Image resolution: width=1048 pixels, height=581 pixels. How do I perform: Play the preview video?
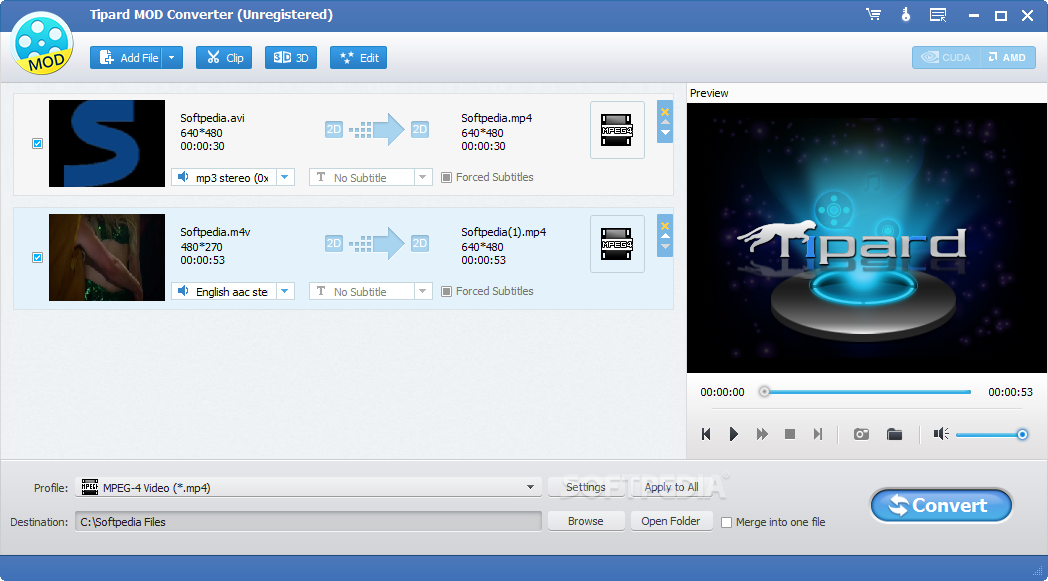[733, 435]
